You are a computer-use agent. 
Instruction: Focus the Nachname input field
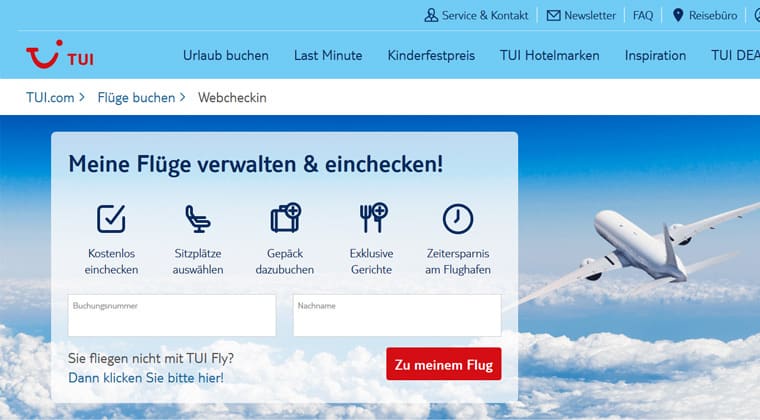[397, 315]
